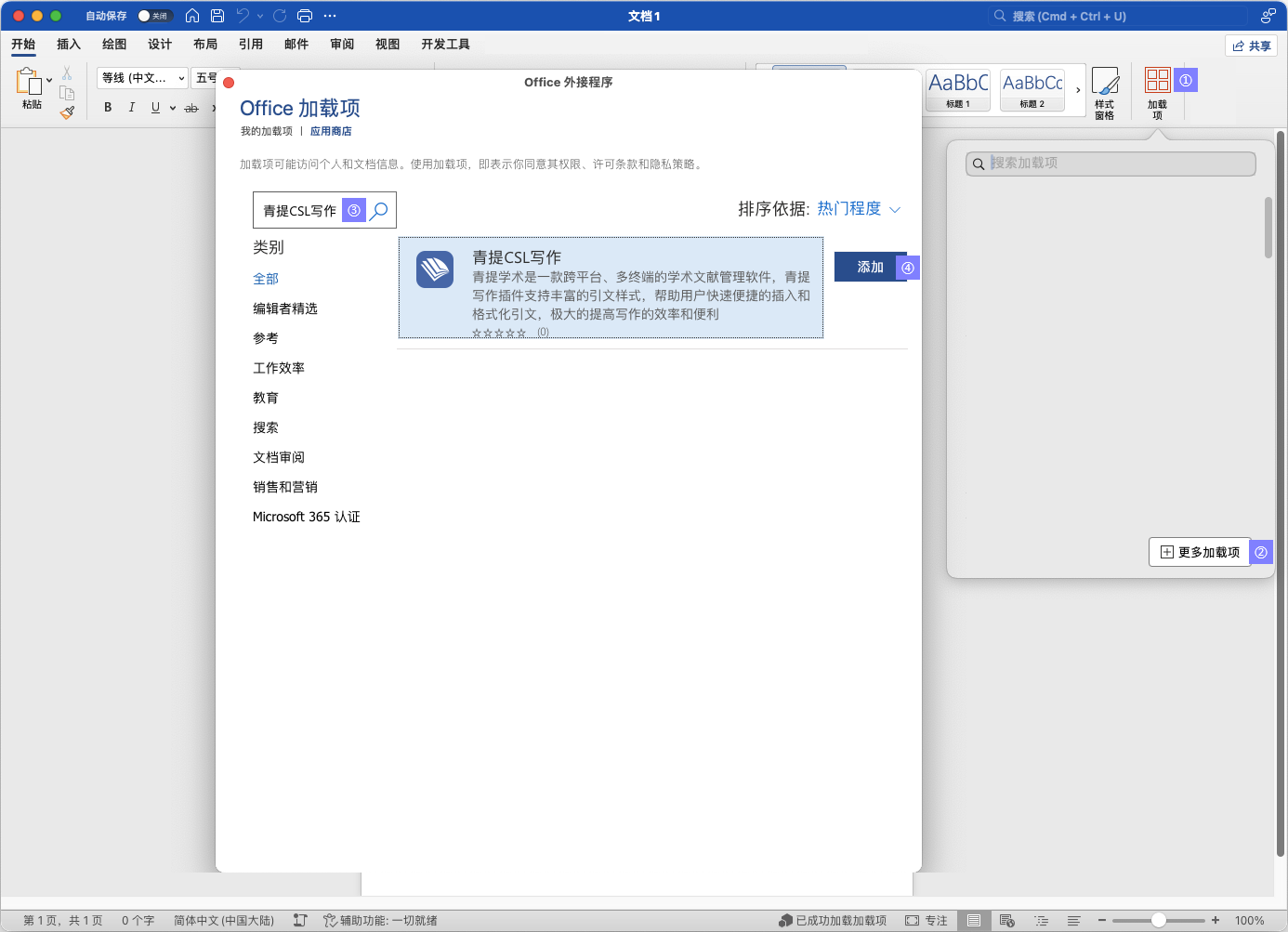
Task: Open the 插入 ribbon tab
Action: pyautogui.click(x=69, y=45)
